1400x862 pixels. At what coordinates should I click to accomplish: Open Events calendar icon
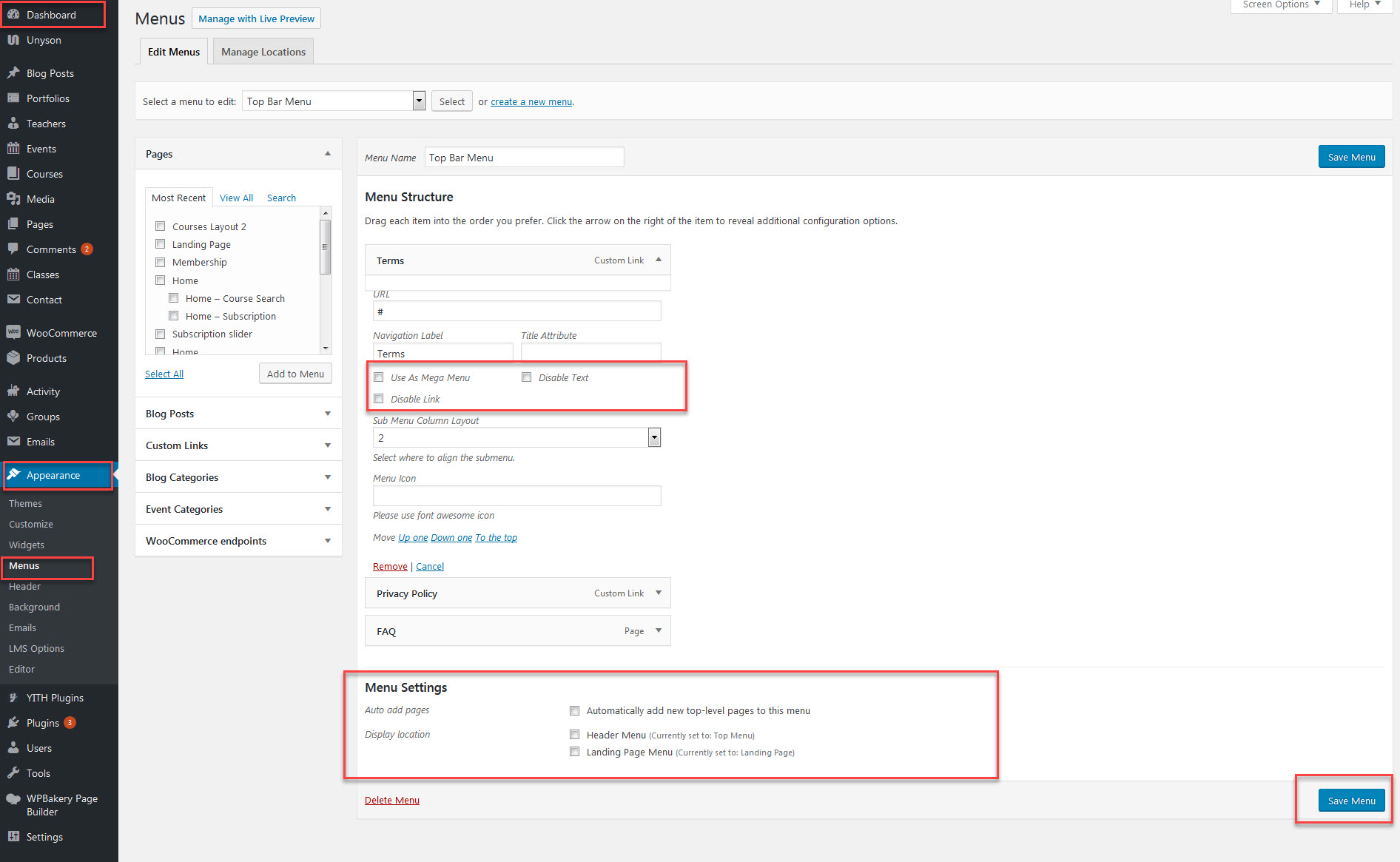pyautogui.click(x=13, y=149)
